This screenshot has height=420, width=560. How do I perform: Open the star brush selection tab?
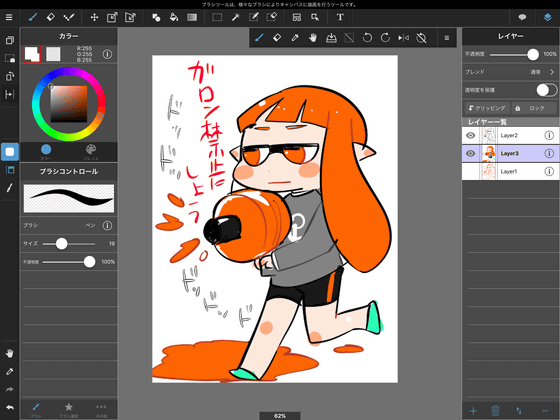pyautogui.click(x=69, y=410)
